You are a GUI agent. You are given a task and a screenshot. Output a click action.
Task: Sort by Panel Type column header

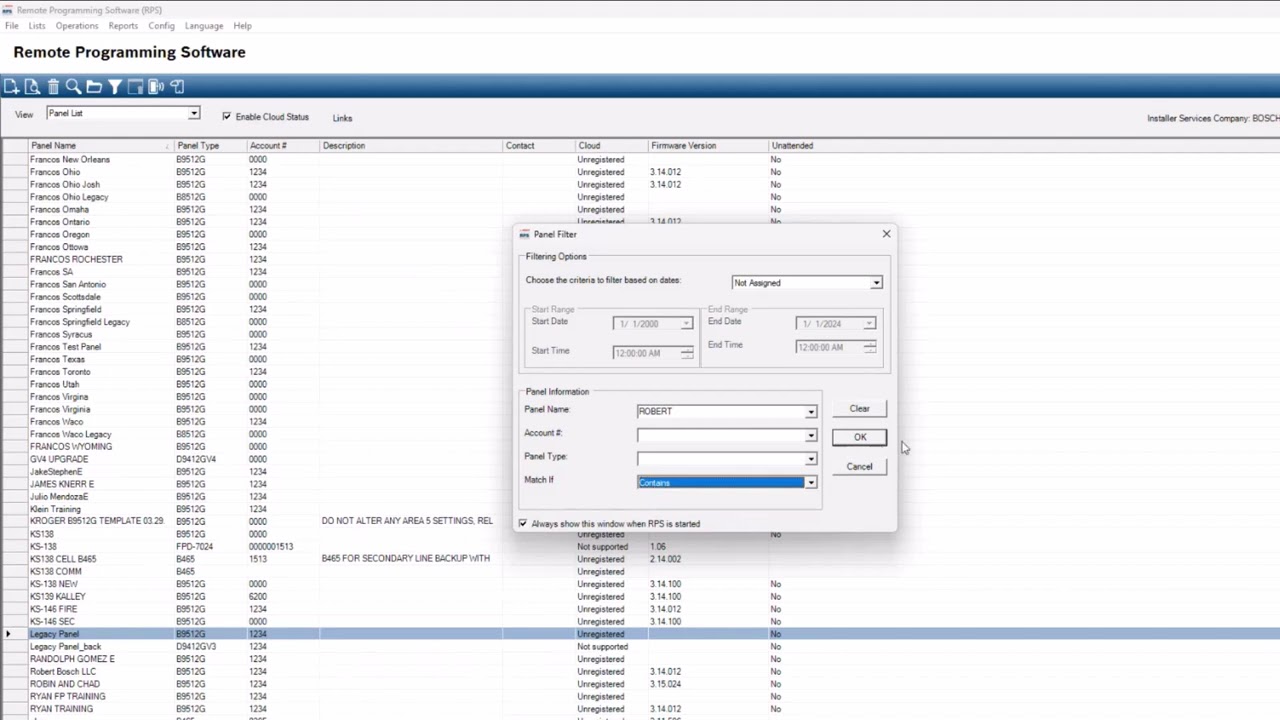pyautogui.click(x=210, y=146)
